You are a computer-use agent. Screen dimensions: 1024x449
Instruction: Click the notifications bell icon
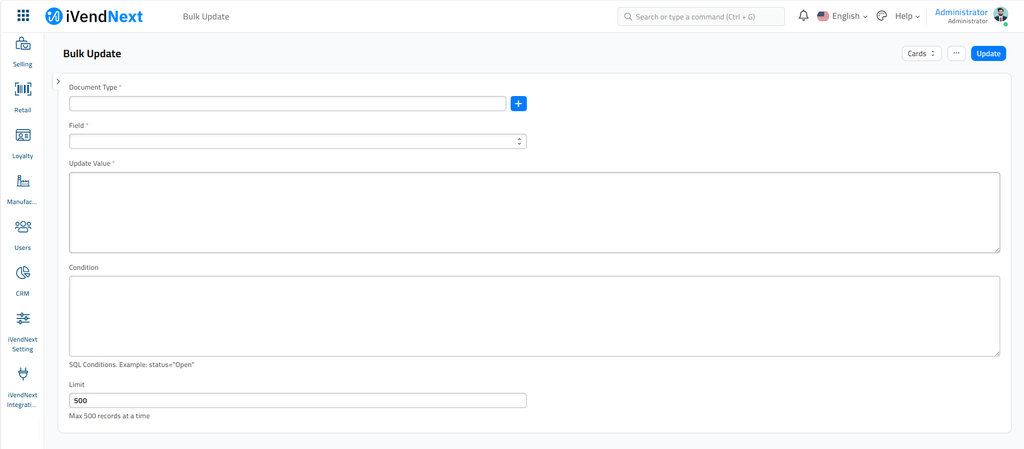pos(803,16)
